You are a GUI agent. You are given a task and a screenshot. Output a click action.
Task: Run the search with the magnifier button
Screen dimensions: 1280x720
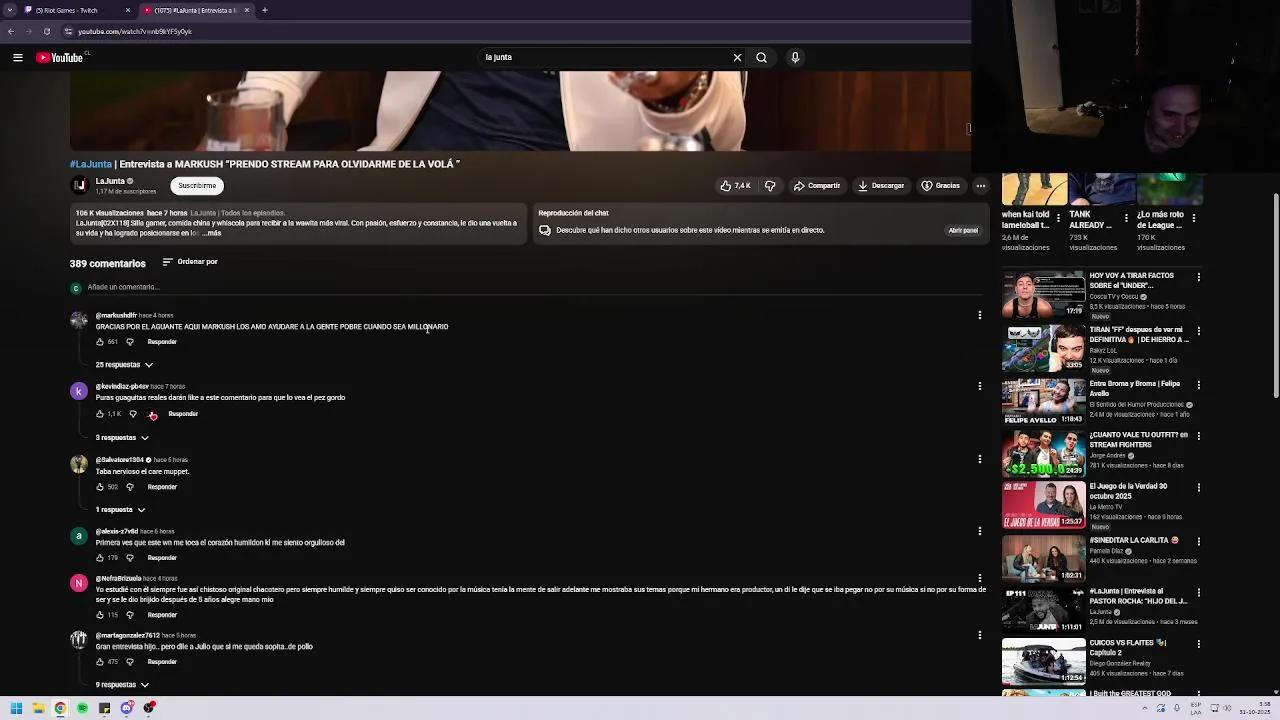(x=762, y=57)
